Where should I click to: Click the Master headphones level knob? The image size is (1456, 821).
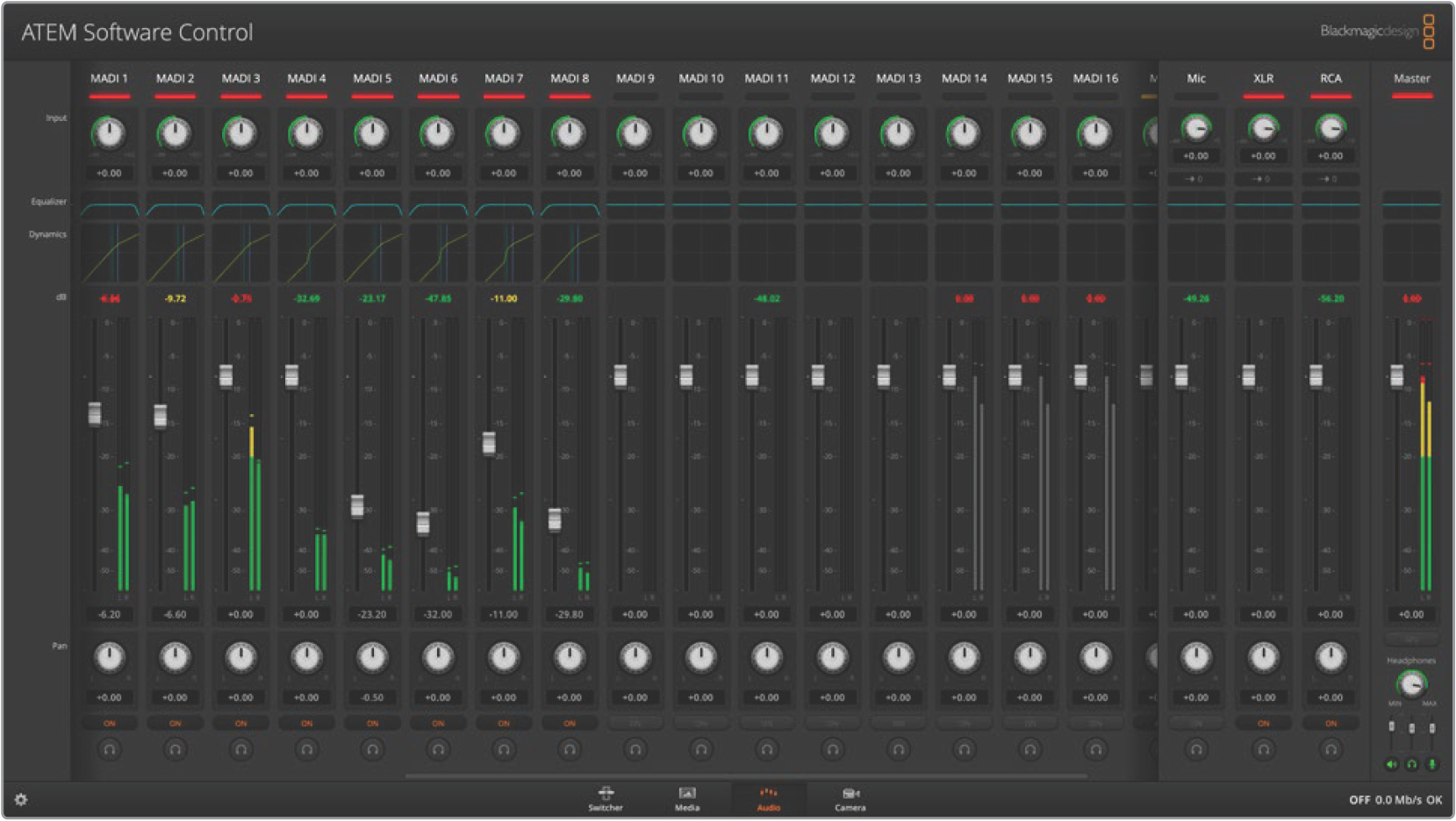tap(1411, 683)
